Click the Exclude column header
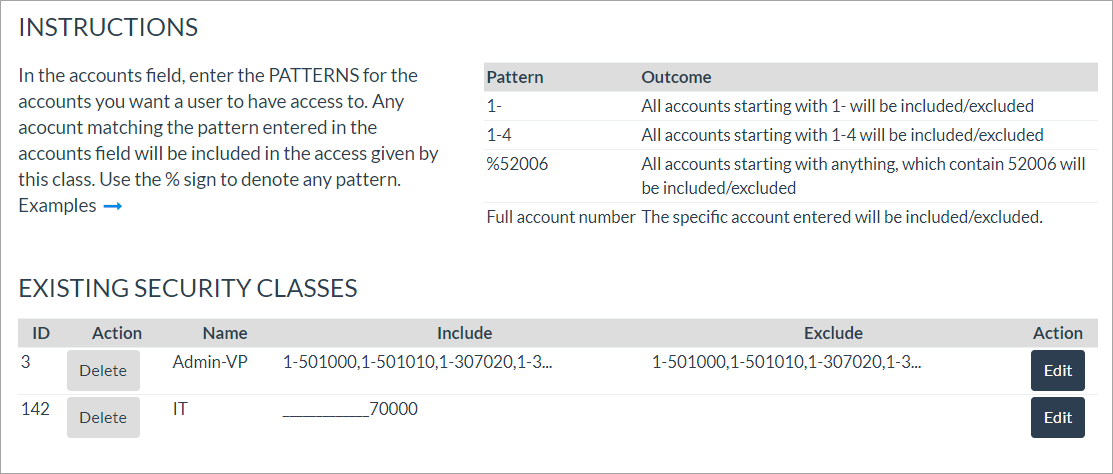Screen dimensions: 1113x474 pos(833,333)
